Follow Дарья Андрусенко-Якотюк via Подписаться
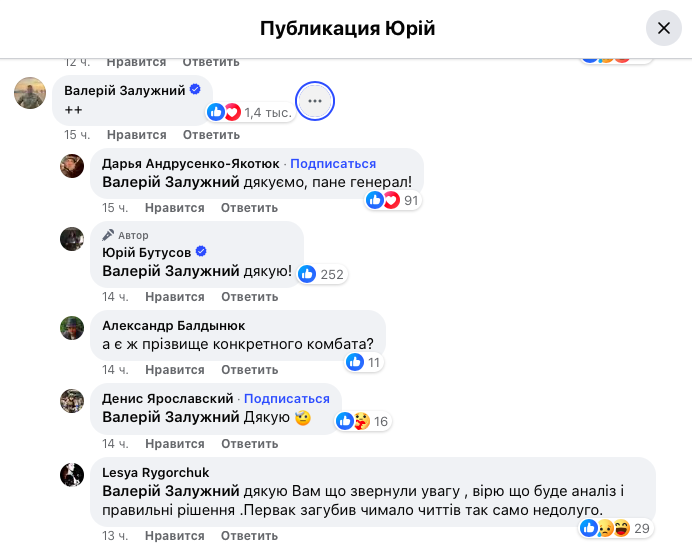This screenshot has height=544, width=692. [333, 164]
